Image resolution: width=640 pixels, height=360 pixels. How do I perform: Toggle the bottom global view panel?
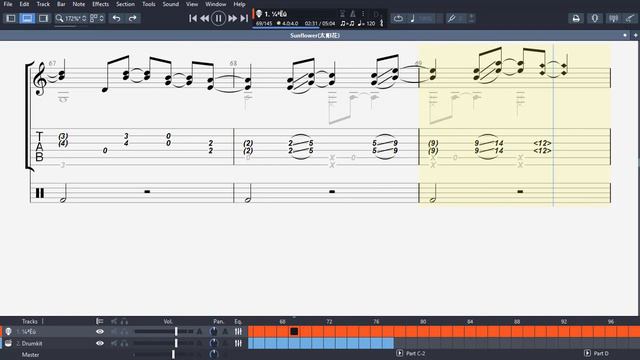27,18
